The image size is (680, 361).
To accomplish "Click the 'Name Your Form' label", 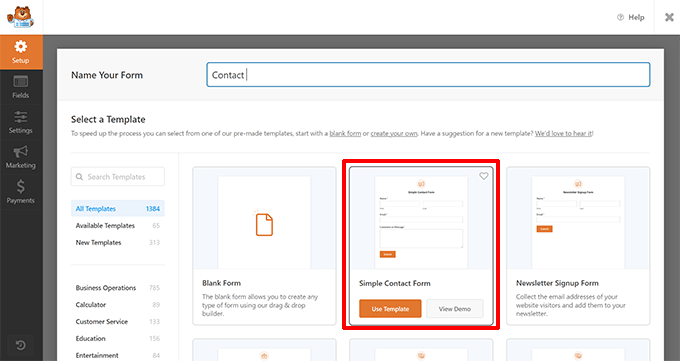I will 107,75.
